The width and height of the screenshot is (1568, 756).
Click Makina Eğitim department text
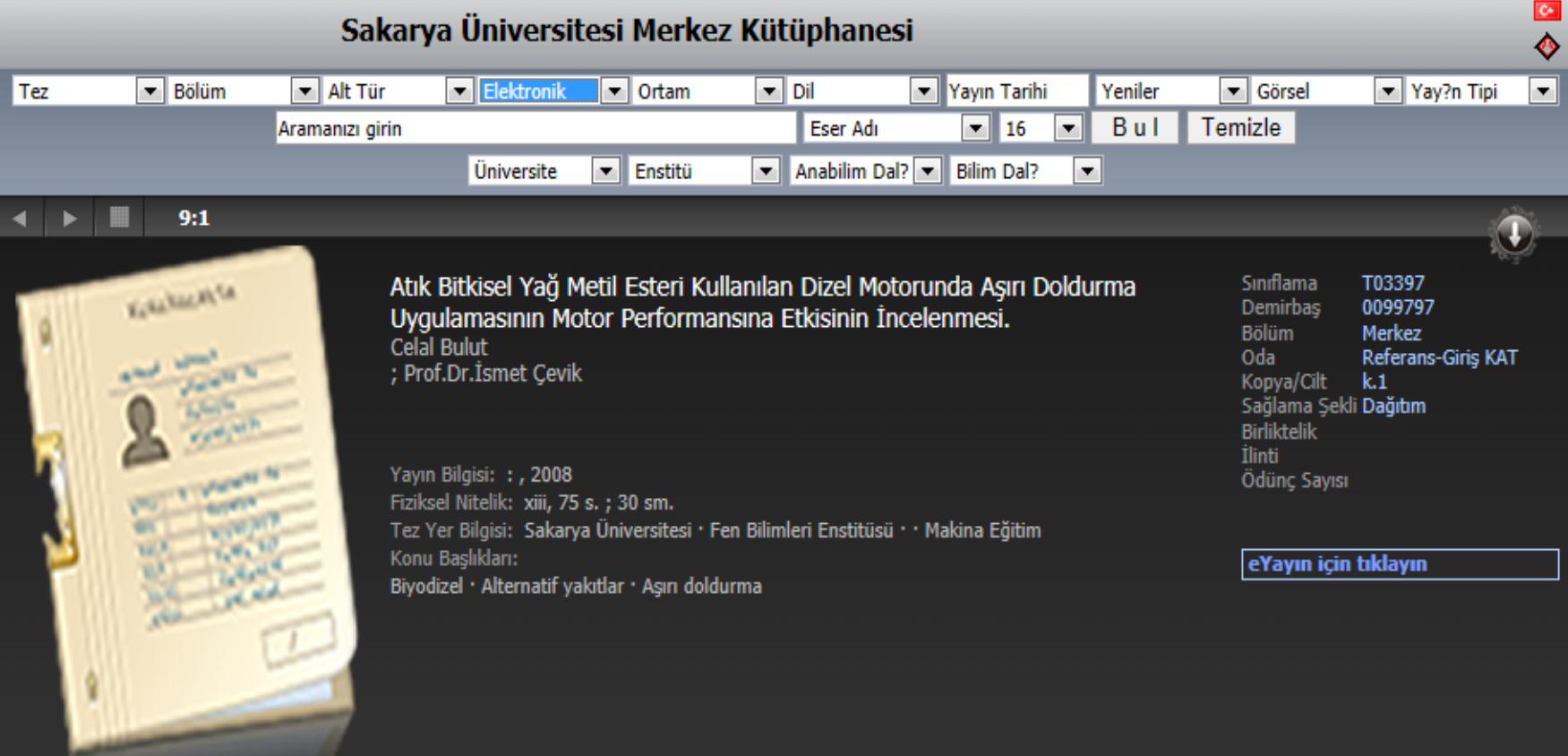pyautogui.click(x=982, y=530)
